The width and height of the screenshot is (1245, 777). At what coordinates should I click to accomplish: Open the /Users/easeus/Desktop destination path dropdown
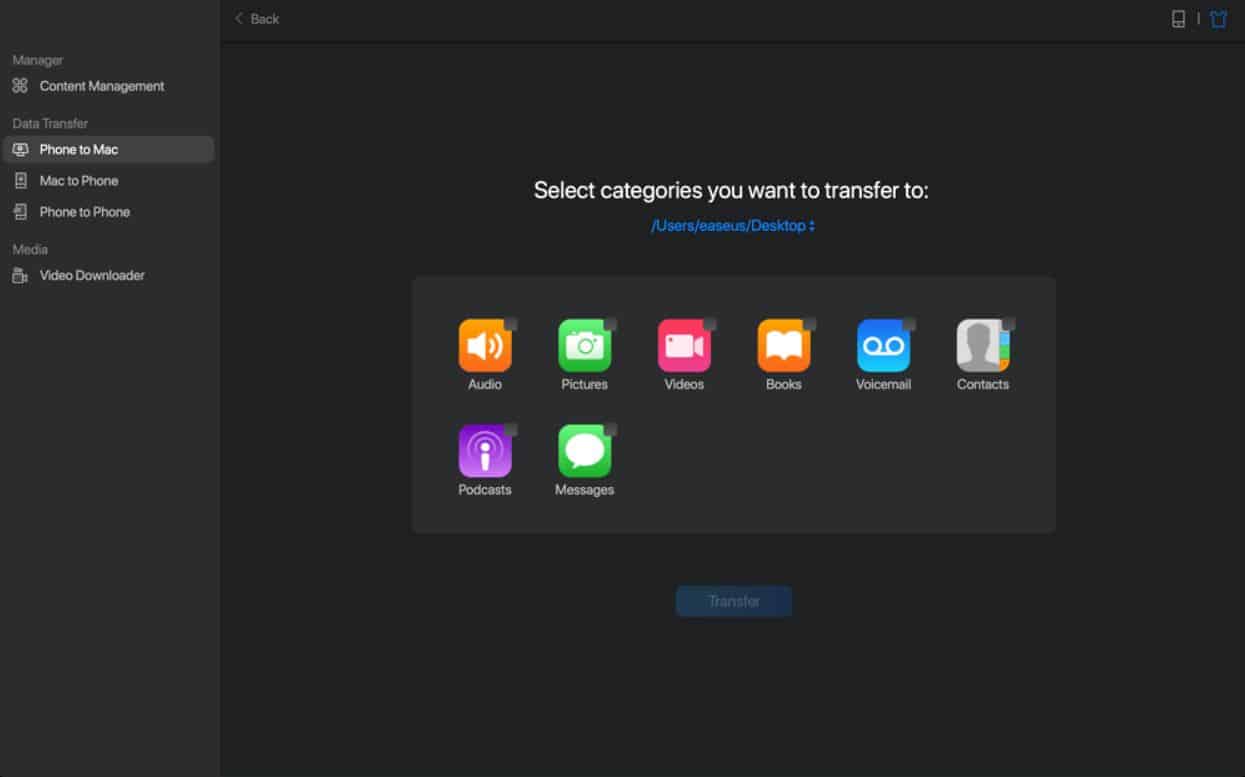733,226
